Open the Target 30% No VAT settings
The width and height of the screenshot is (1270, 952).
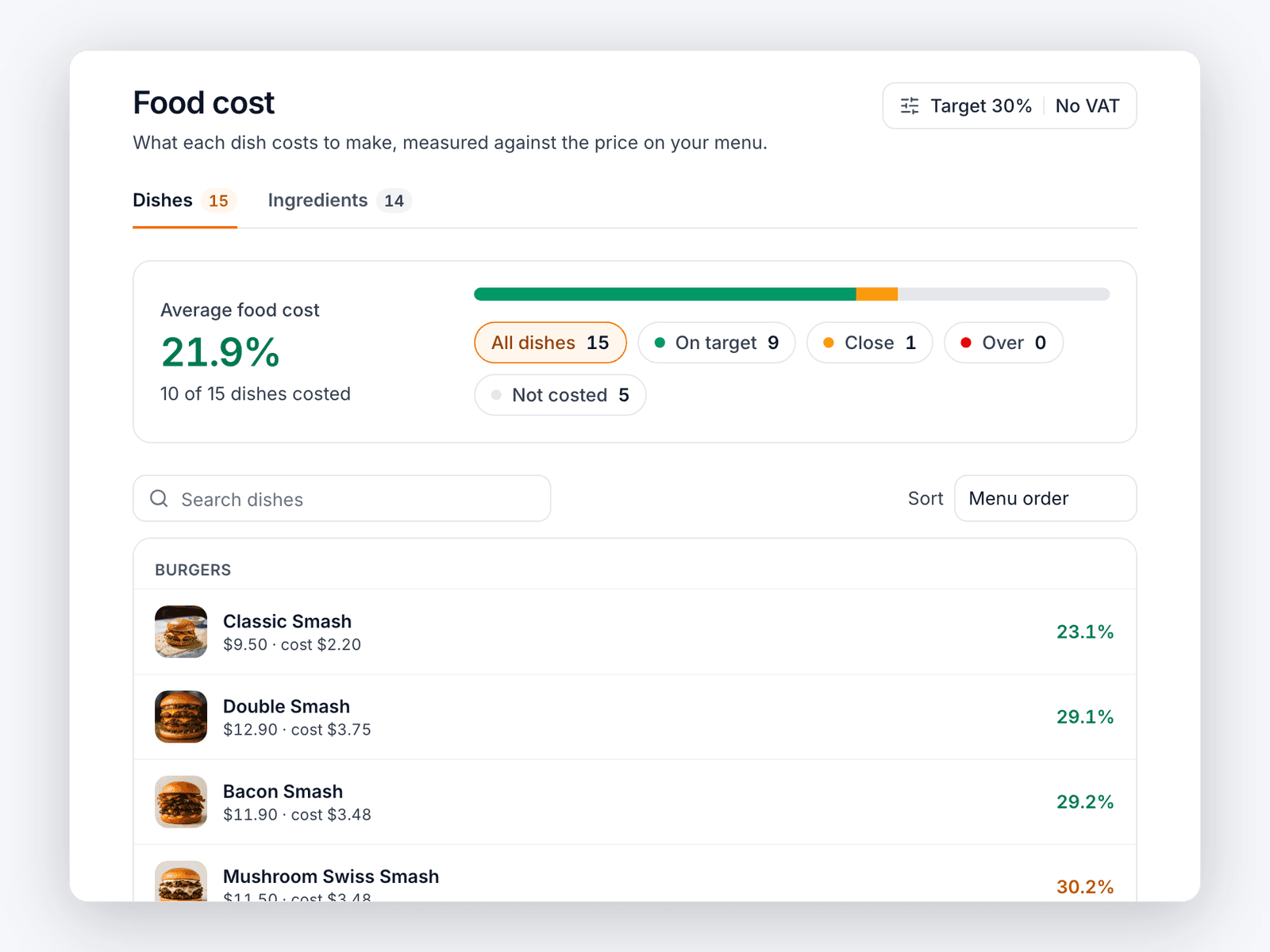[1010, 106]
